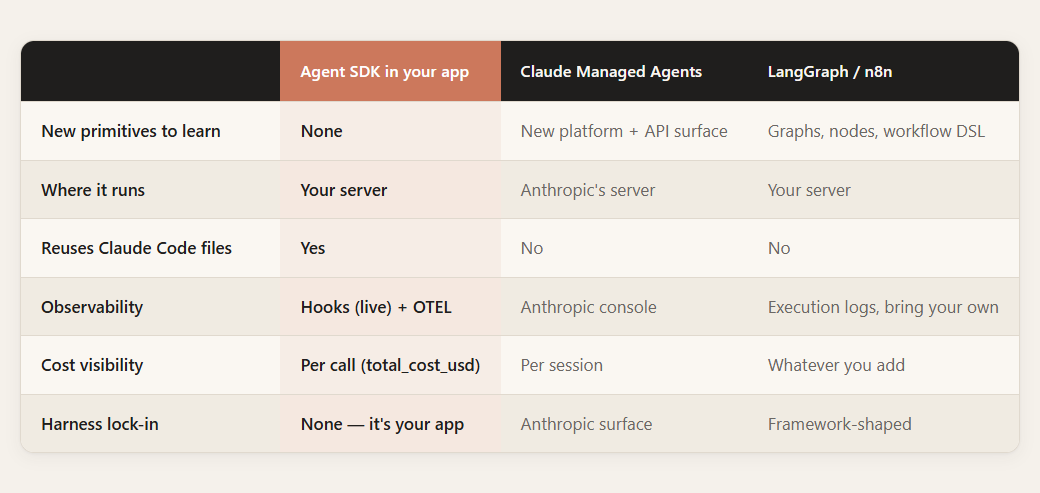Viewport: 1040px width, 493px height.
Task: Select the 'Cost visibility' row label
Action: pyautogui.click(x=92, y=366)
